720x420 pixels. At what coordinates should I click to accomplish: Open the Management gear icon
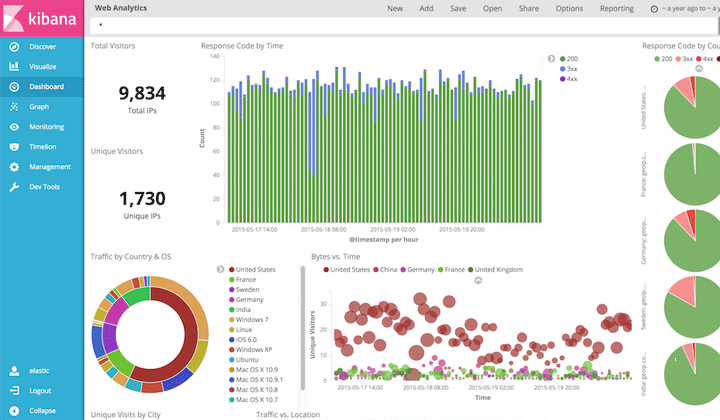pos(14,167)
